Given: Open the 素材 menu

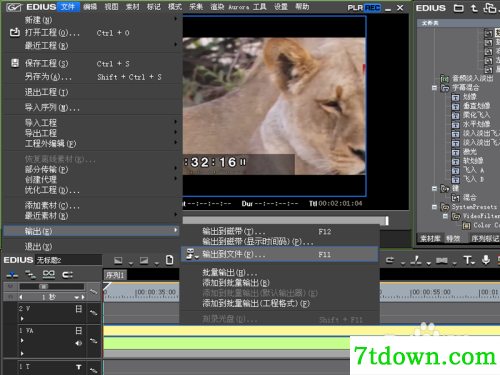Looking at the screenshot, I should pos(132,7).
